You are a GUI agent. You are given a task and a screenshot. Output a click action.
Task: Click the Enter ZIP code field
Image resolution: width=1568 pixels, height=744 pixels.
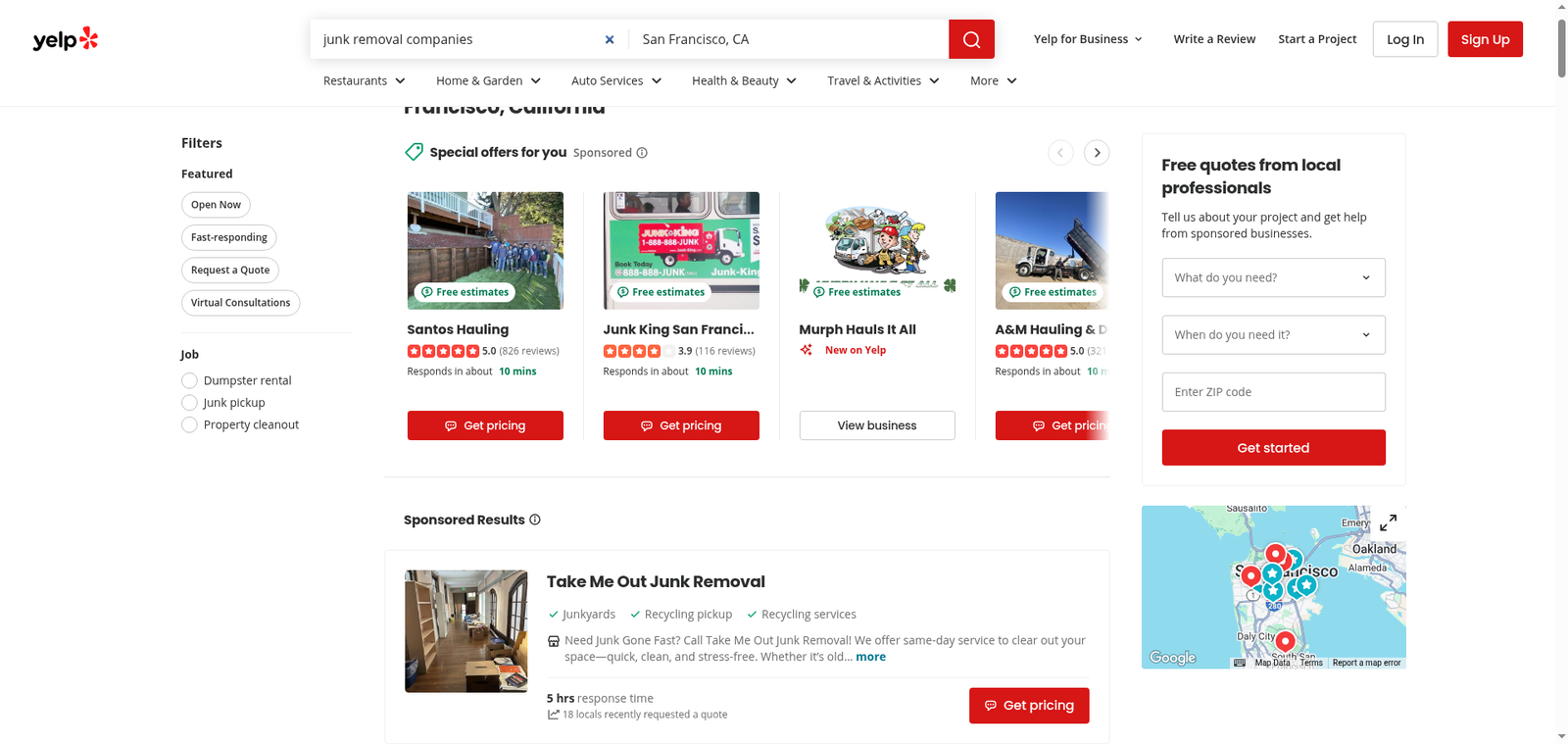pyautogui.click(x=1273, y=392)
